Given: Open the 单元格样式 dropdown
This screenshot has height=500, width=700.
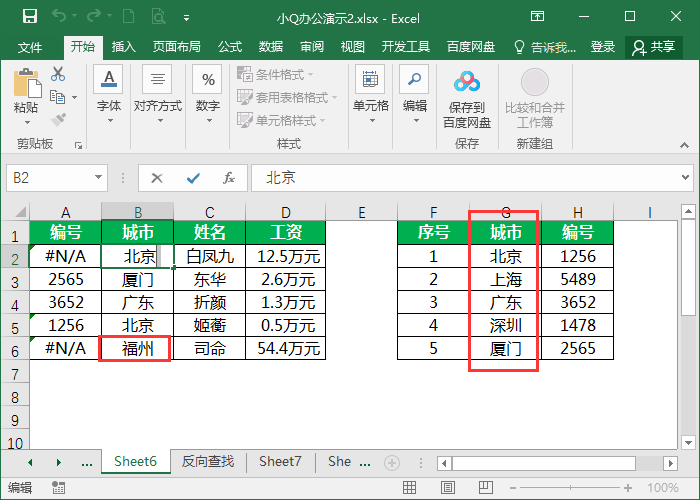Looking at the screenshot, I should (x=281, y=120).
